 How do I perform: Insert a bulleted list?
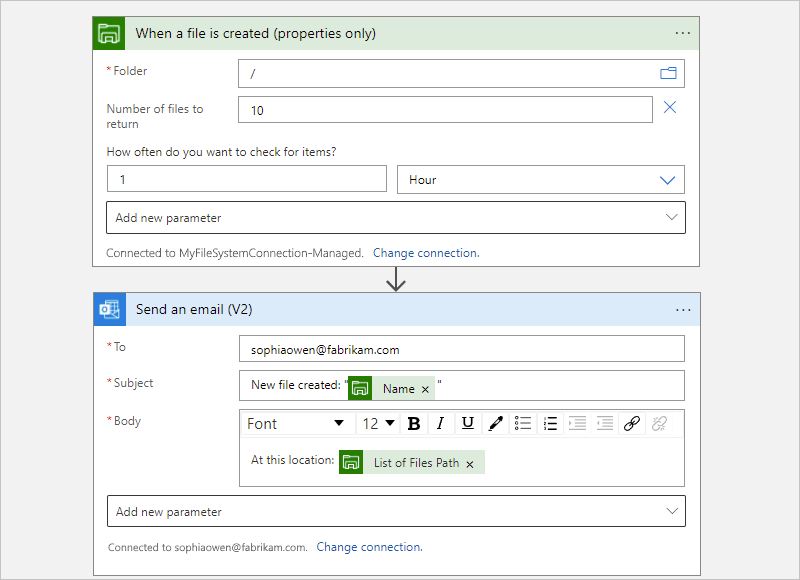coord(523,424)
